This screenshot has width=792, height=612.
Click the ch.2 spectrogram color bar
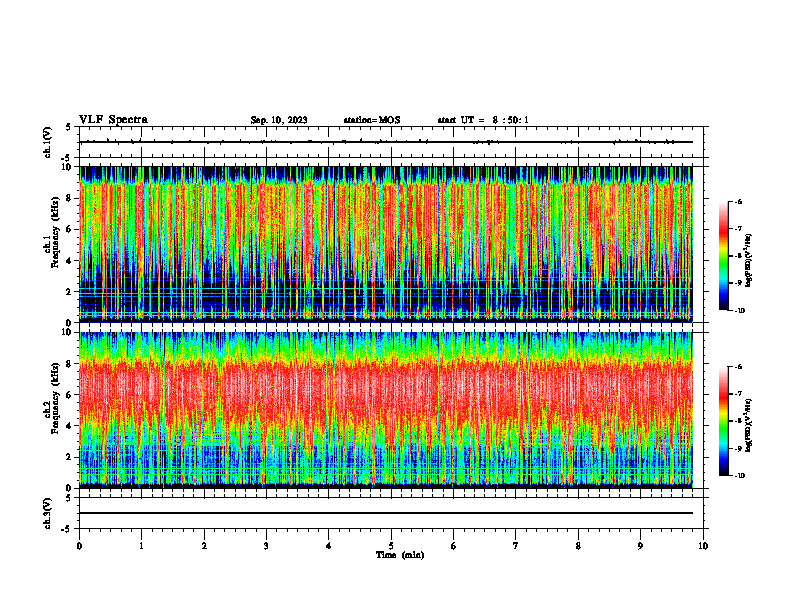coord(723,421)
